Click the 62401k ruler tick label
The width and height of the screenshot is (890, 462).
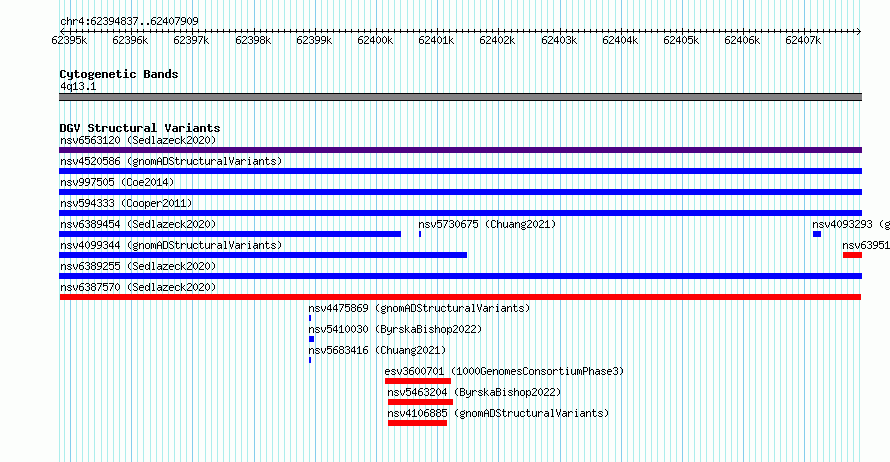coord(436,40)
